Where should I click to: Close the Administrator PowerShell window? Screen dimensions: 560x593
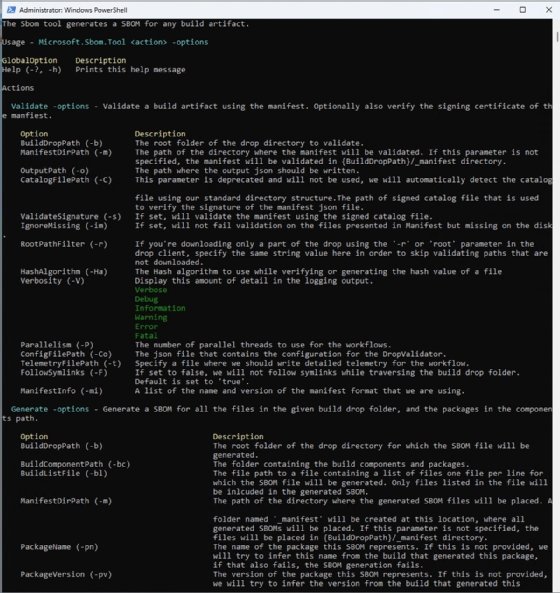(x=549, y=10)
